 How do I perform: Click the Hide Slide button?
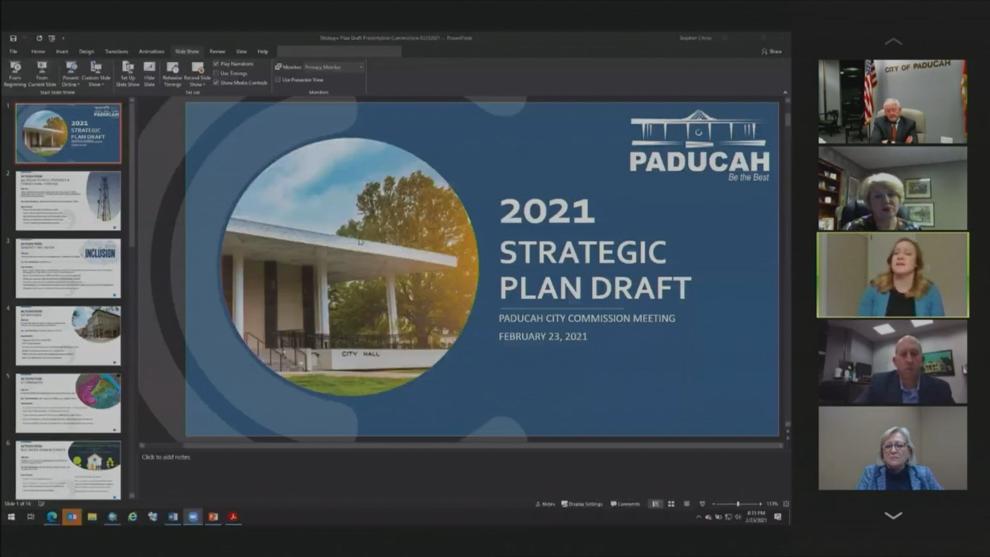click(x=149, y=73)
